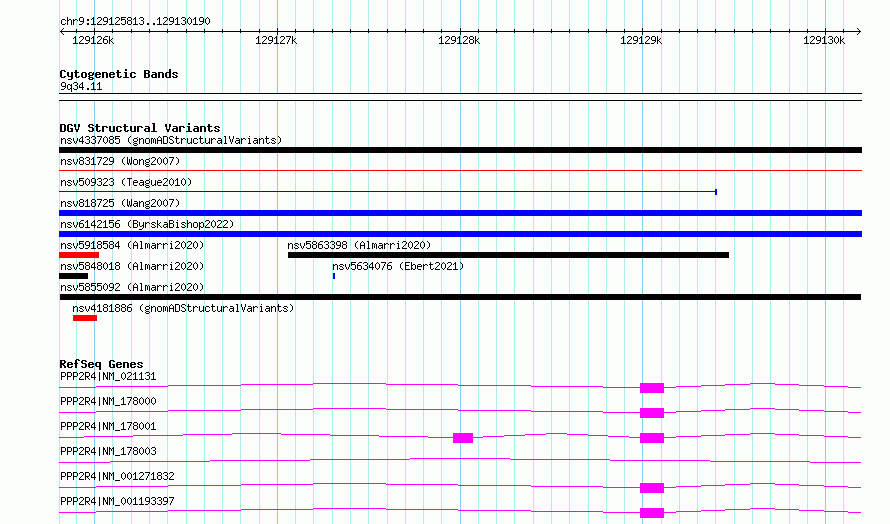Select the RefSeq Genes track title

point(101,364)
